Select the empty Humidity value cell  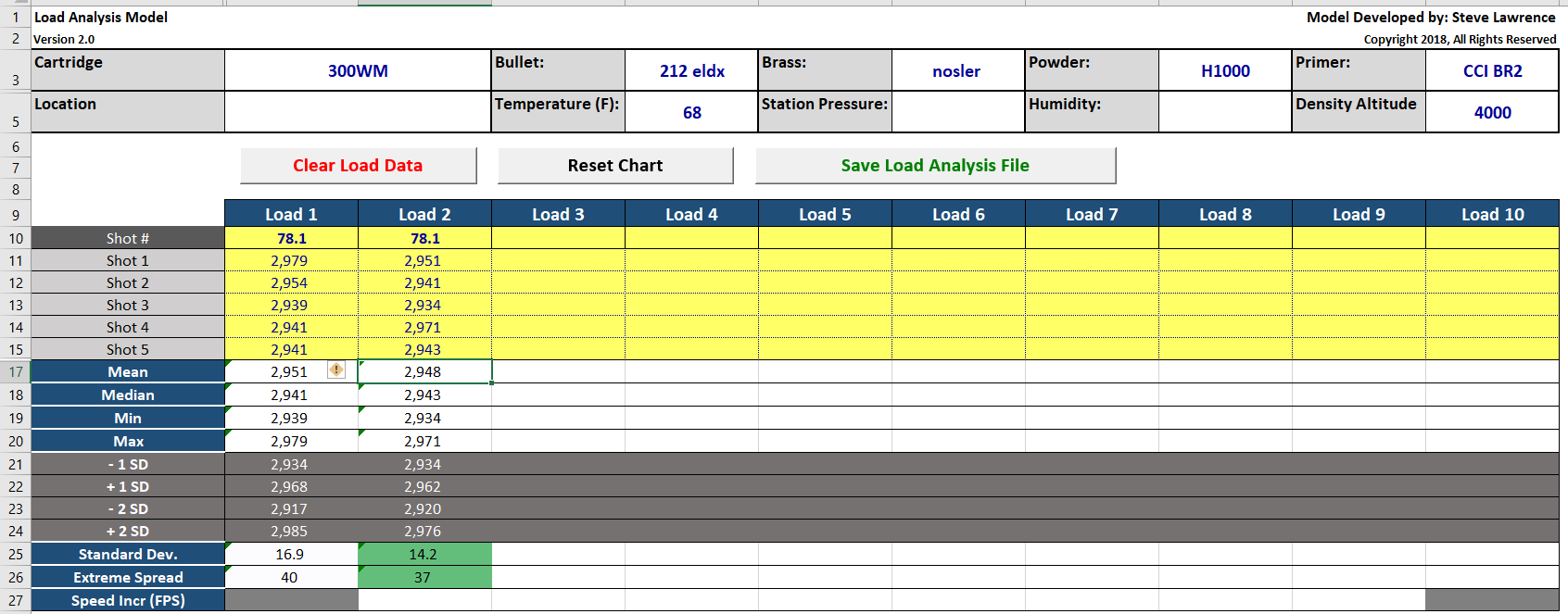1224,113
